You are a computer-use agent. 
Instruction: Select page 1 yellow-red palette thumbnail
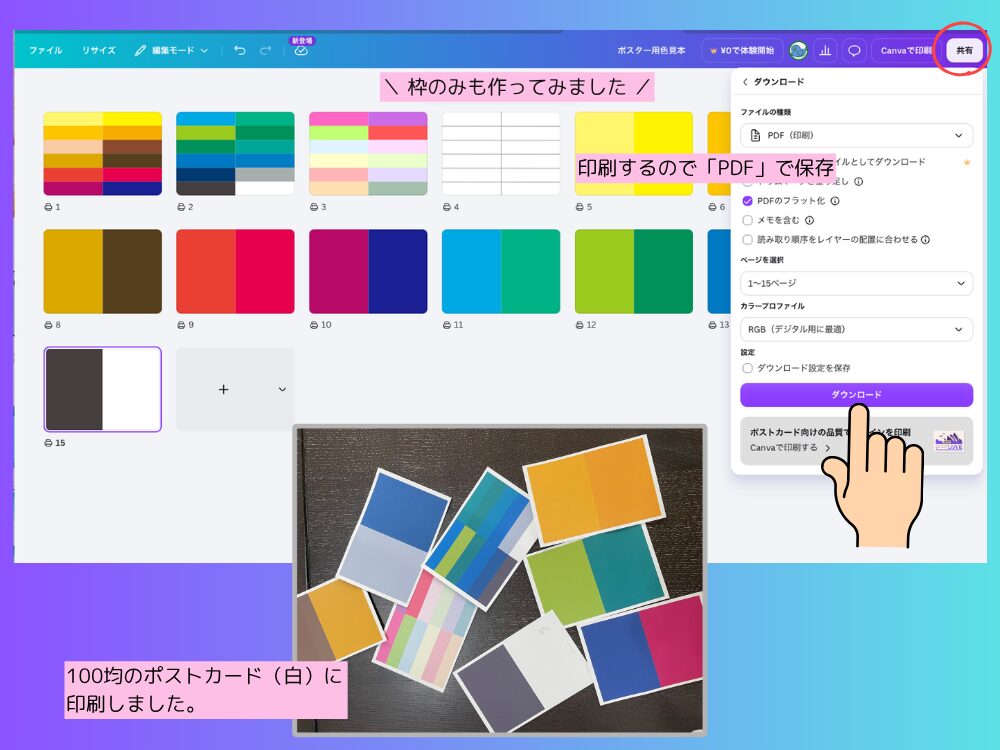[x=103, y=154]
